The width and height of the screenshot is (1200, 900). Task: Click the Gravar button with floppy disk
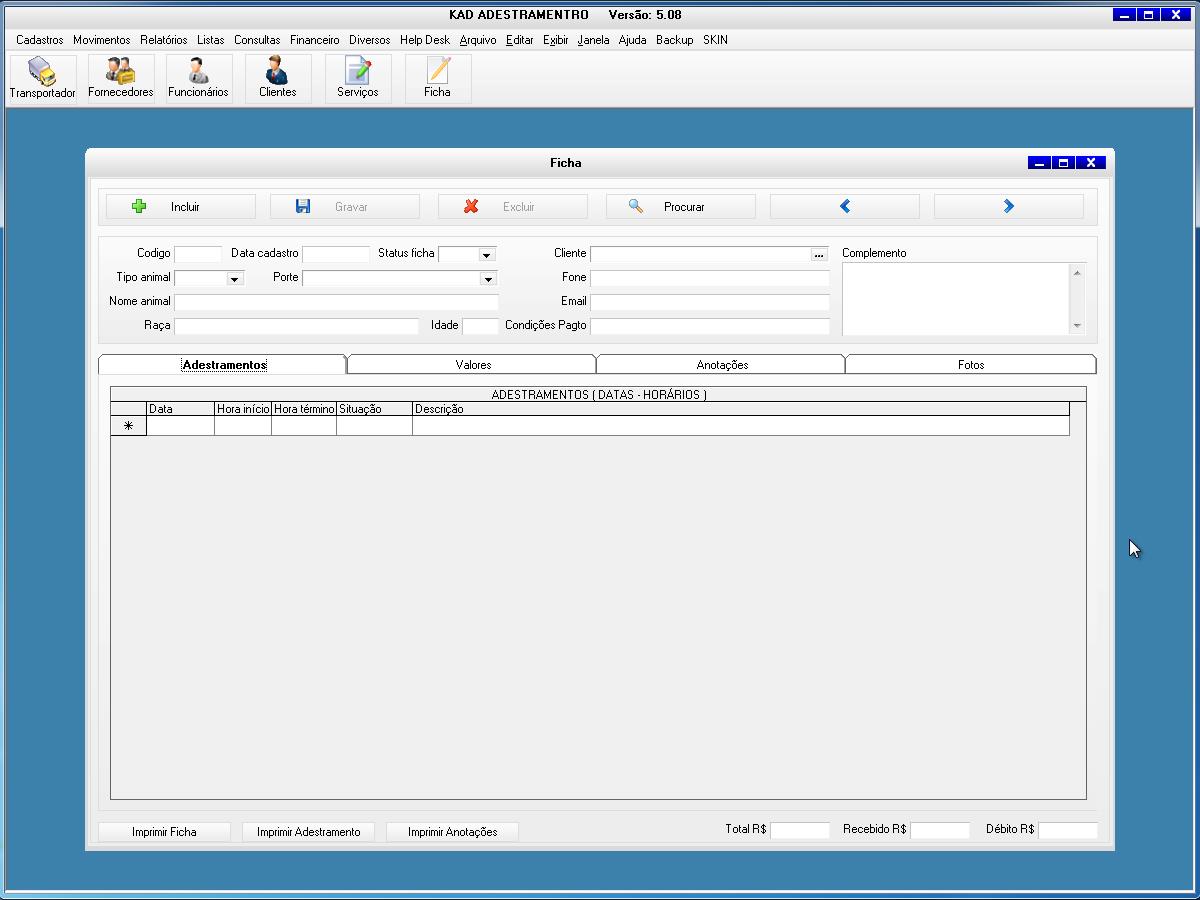pos(345,207)
